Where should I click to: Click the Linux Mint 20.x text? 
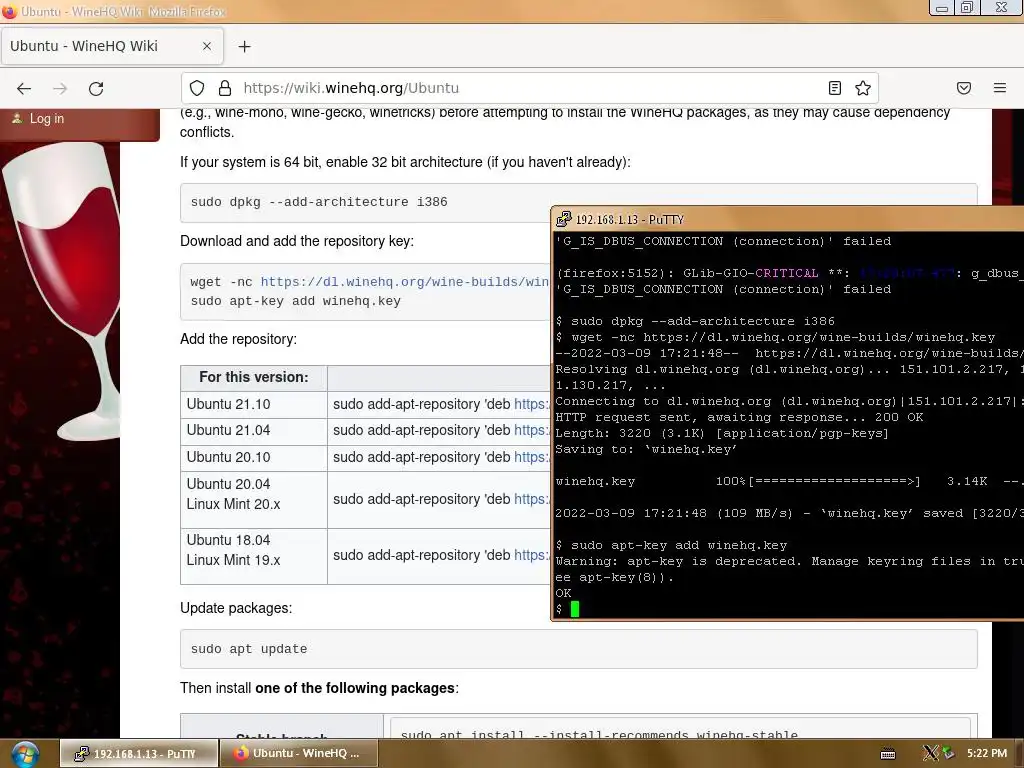pyautogui.click(x=233, y=504)
